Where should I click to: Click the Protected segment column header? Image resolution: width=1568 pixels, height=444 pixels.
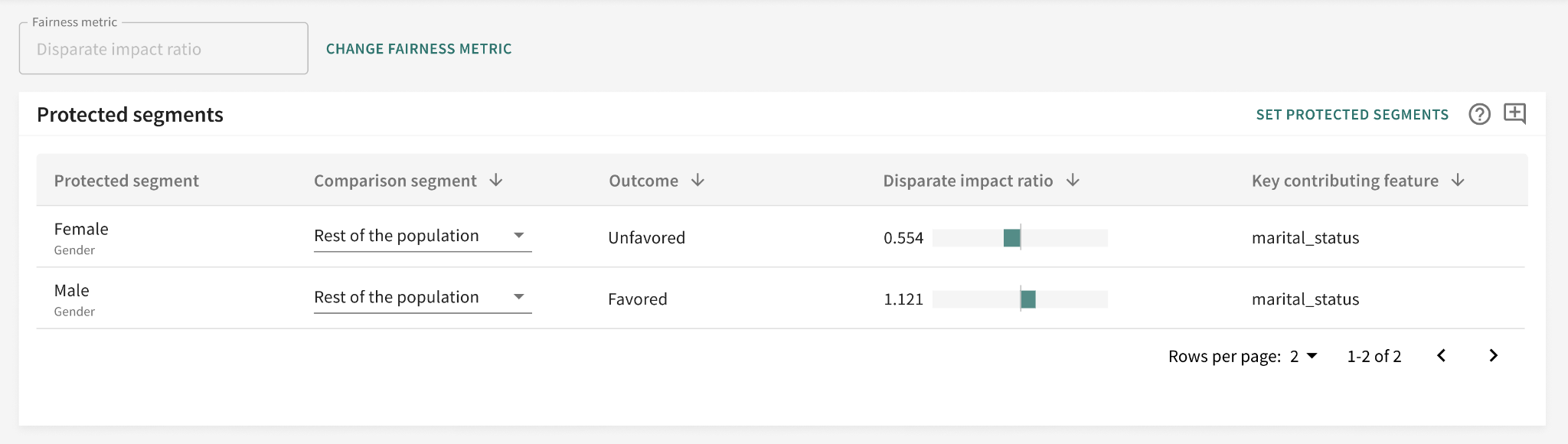coord(126,181)
